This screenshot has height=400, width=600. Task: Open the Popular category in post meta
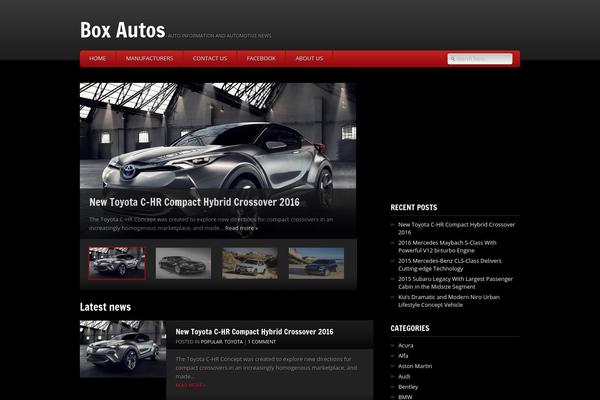click(211, 342)
